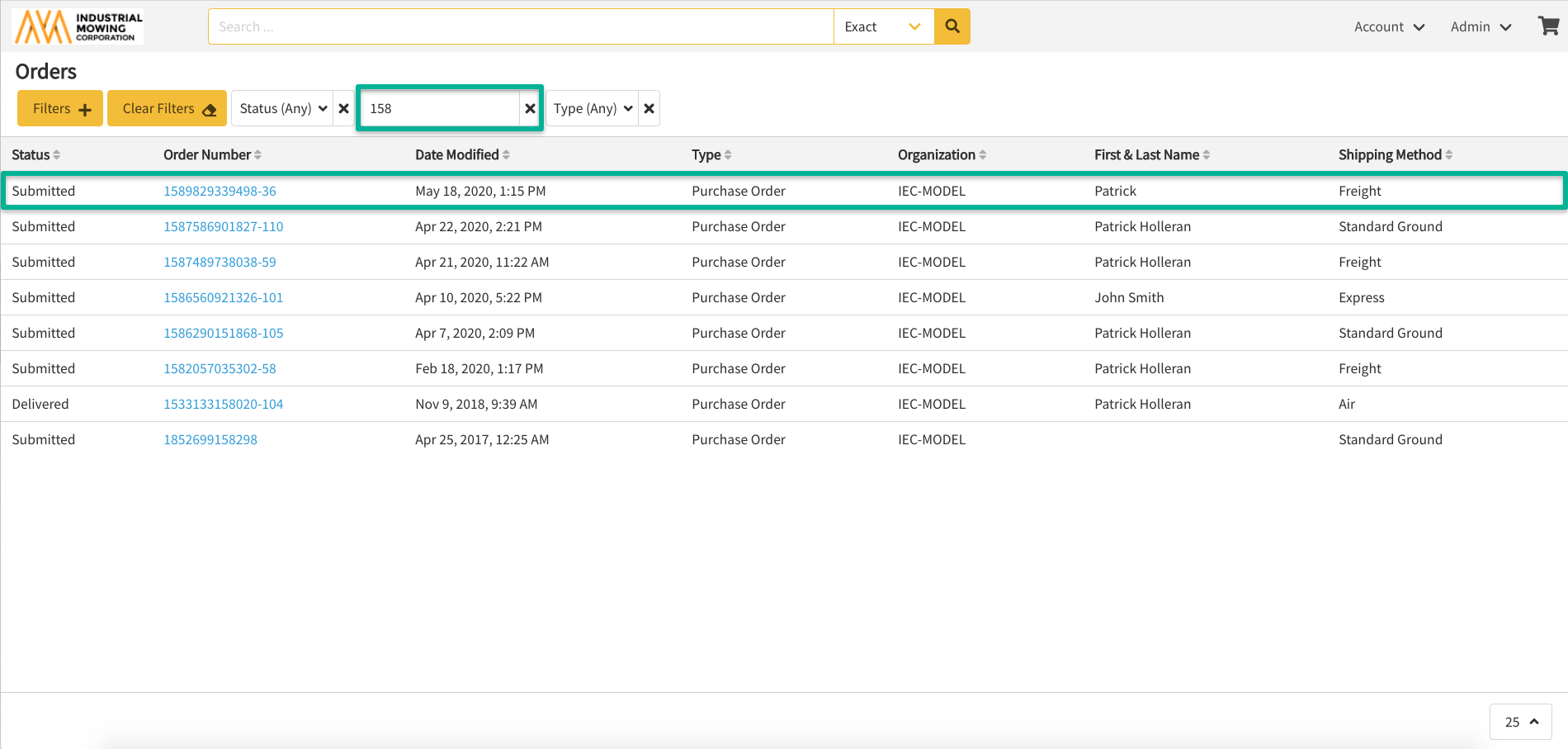Remove the Type filter with its X
1568x749 pixels.
click(x=649, y=108)
